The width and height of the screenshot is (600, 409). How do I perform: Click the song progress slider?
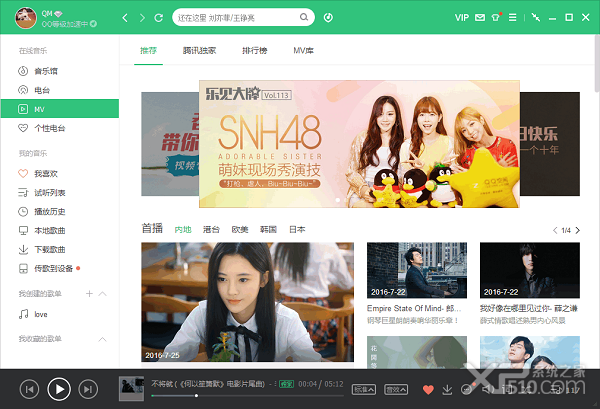coord(247,396)
